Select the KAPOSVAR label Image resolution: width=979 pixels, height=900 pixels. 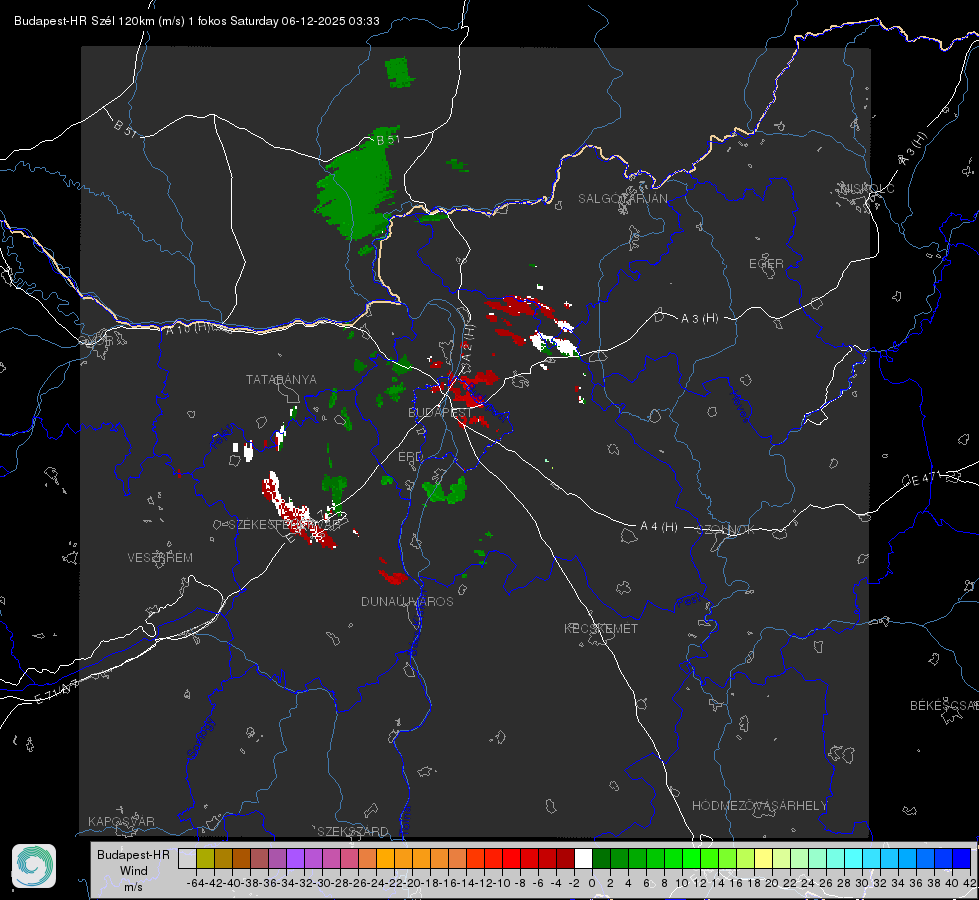pyautogui.click(x=121, y=821)
